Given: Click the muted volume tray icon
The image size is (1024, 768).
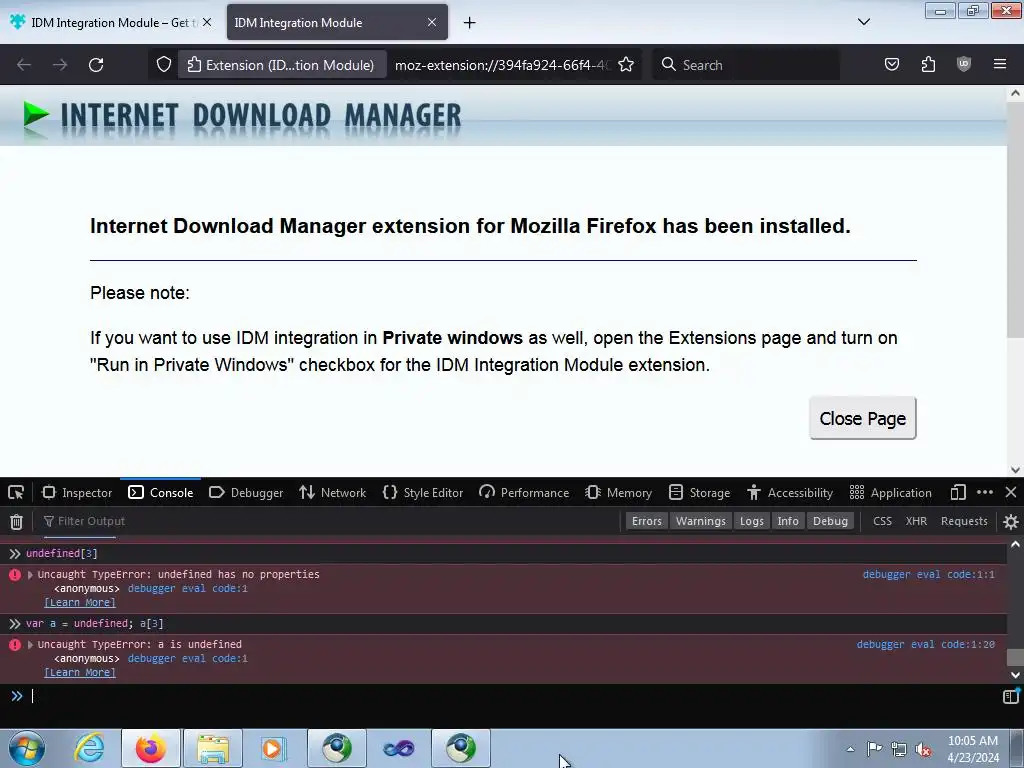Looking at the screenshot, I should 923,749.
